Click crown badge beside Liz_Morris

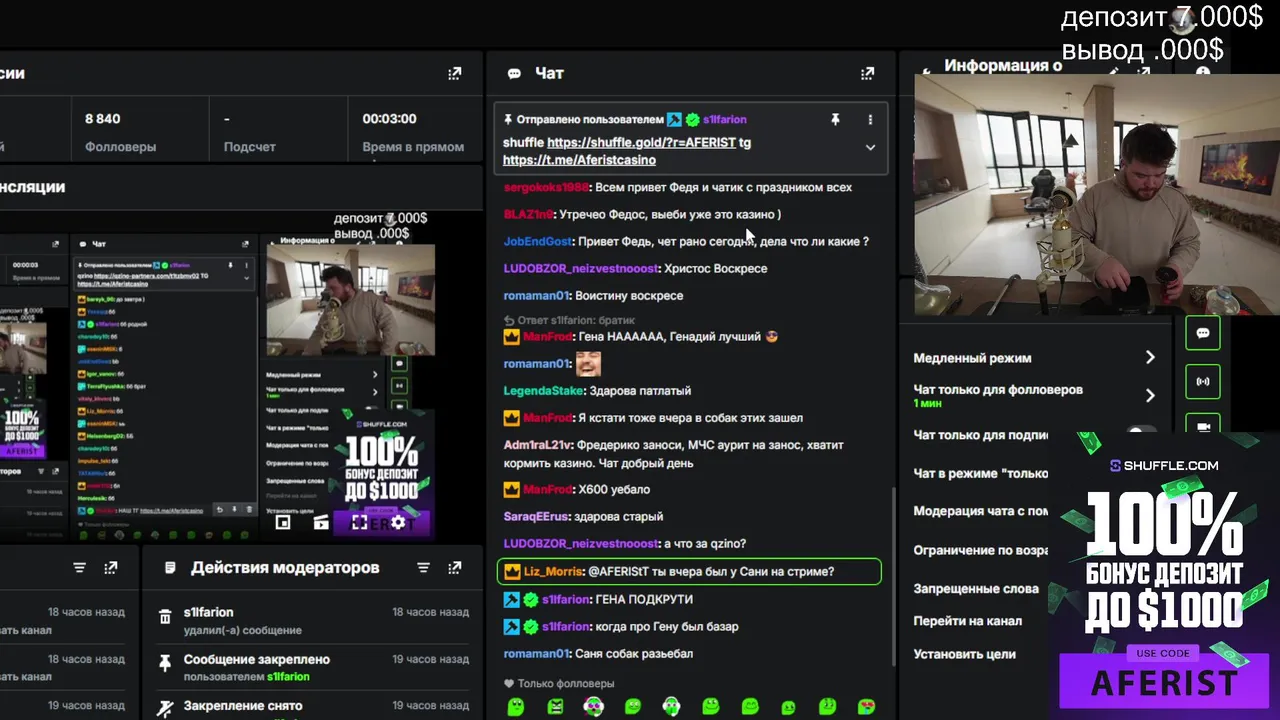coord(511,572)
